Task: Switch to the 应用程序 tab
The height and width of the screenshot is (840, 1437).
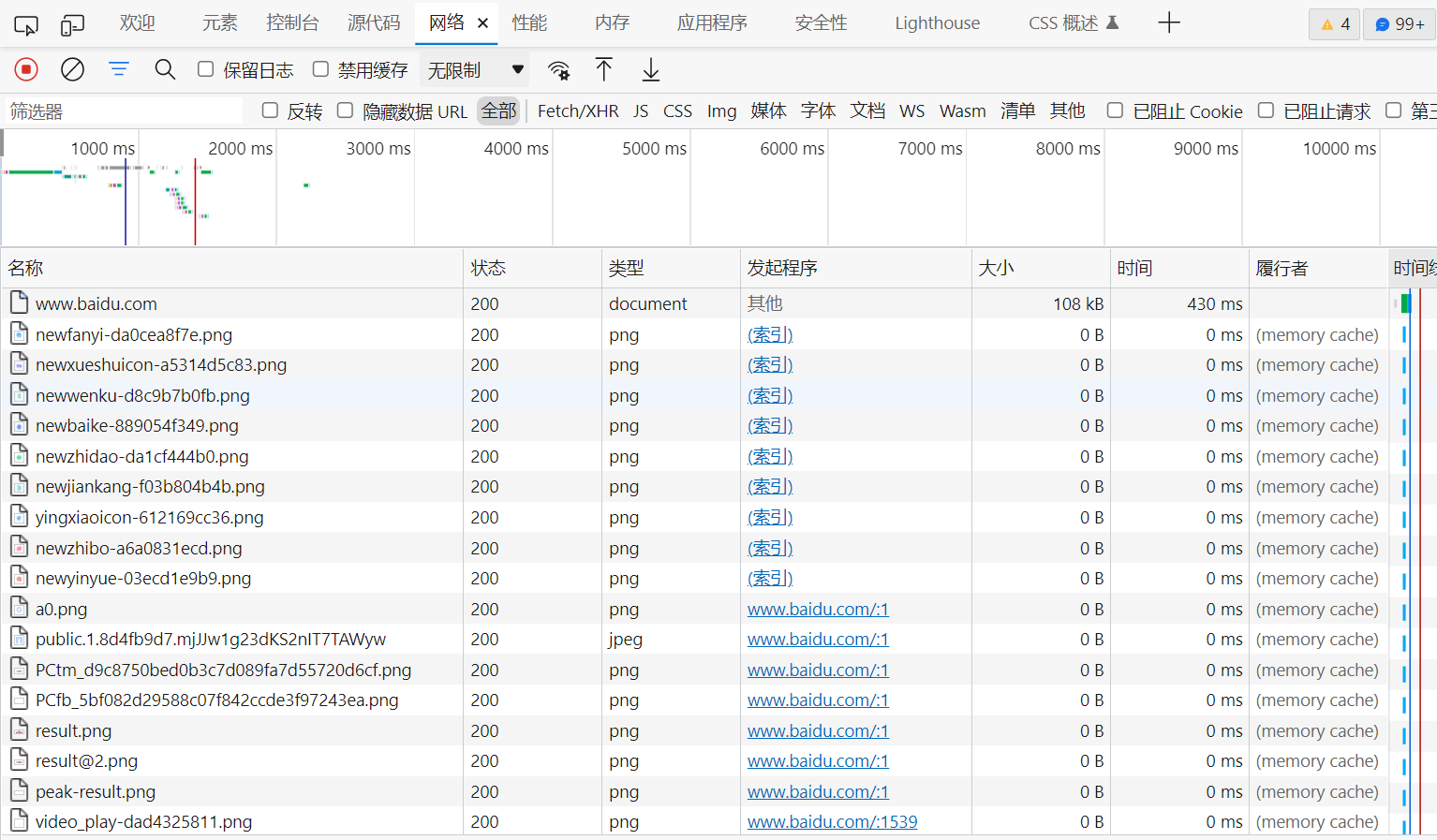Action: pyautogui.click(x=712, y=23)
